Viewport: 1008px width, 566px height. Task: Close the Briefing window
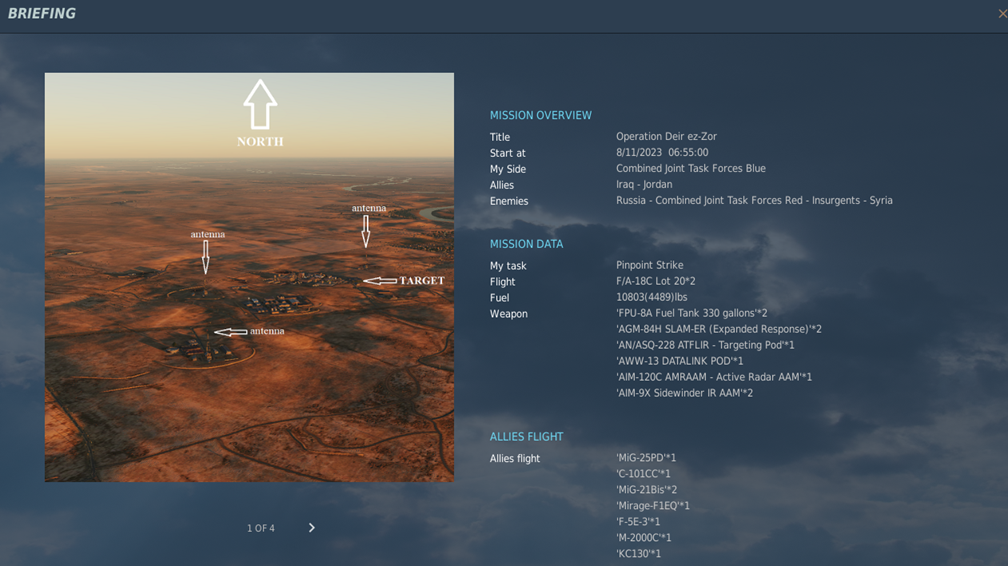click(1002, 14)
